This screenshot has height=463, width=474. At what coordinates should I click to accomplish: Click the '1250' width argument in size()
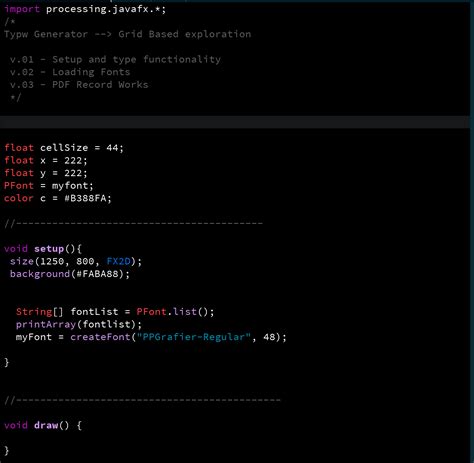(x=52, y=261)
